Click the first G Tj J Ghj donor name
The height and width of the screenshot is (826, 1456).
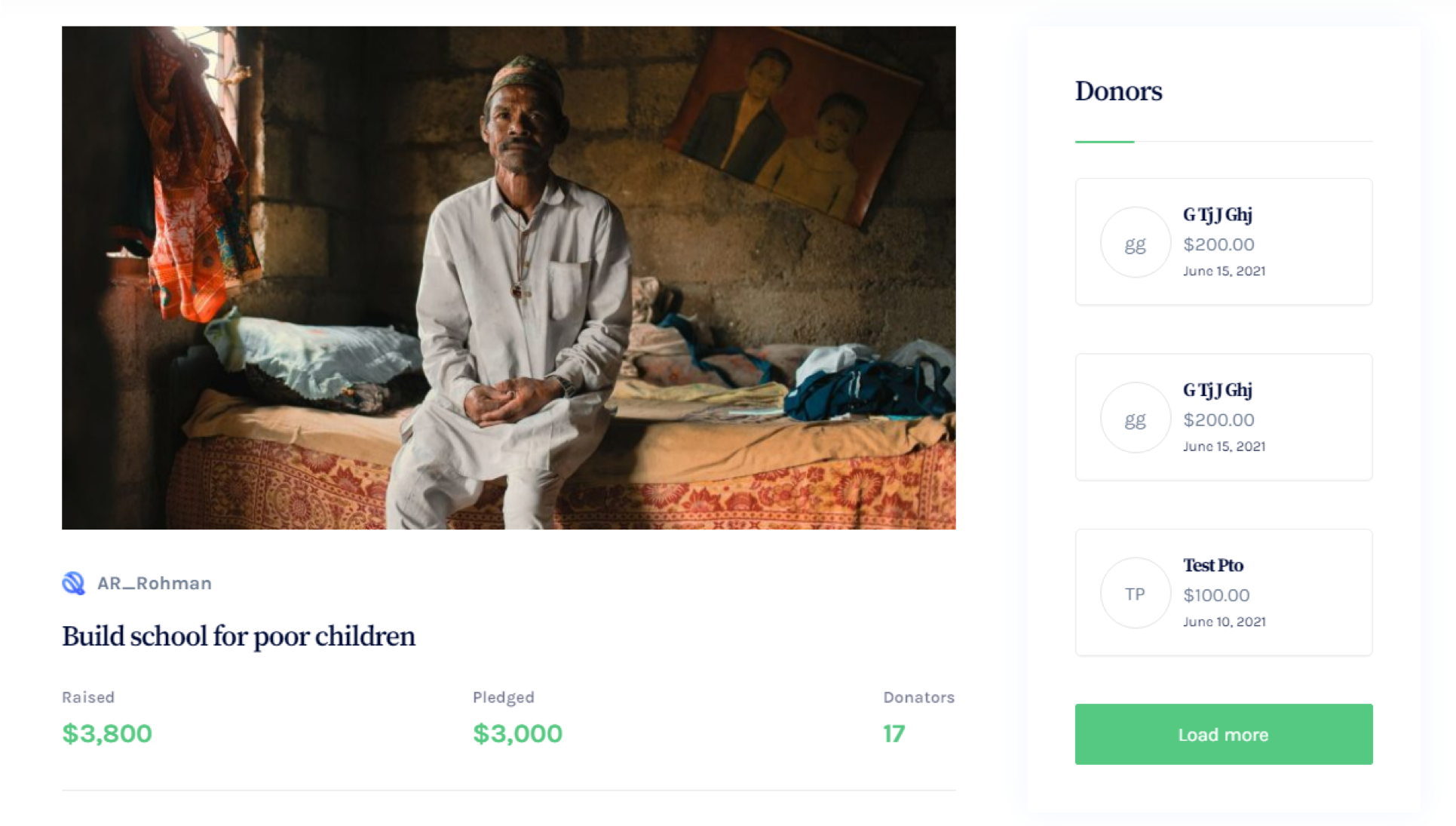[x=1217, y=215]
